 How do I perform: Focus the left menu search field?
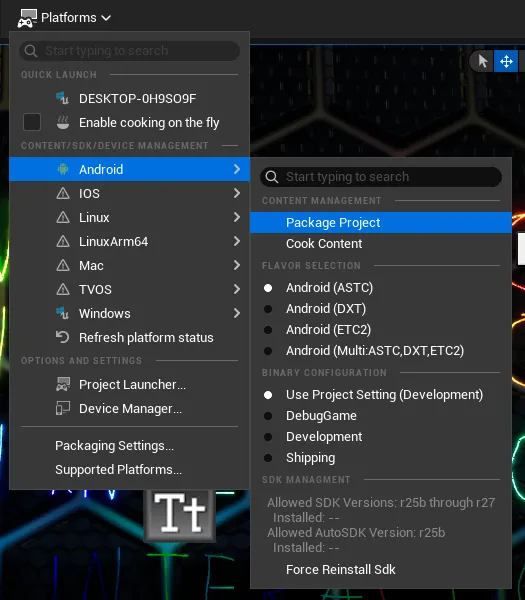point(129,51)
